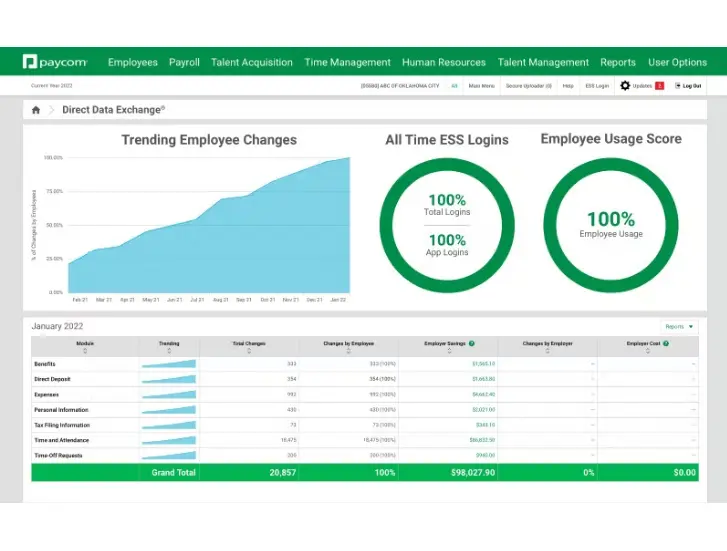Viewport: 727px width, 551px height.
Task: Go to the Home icon in breadcrumb
Action: click(x=37, y=110)
